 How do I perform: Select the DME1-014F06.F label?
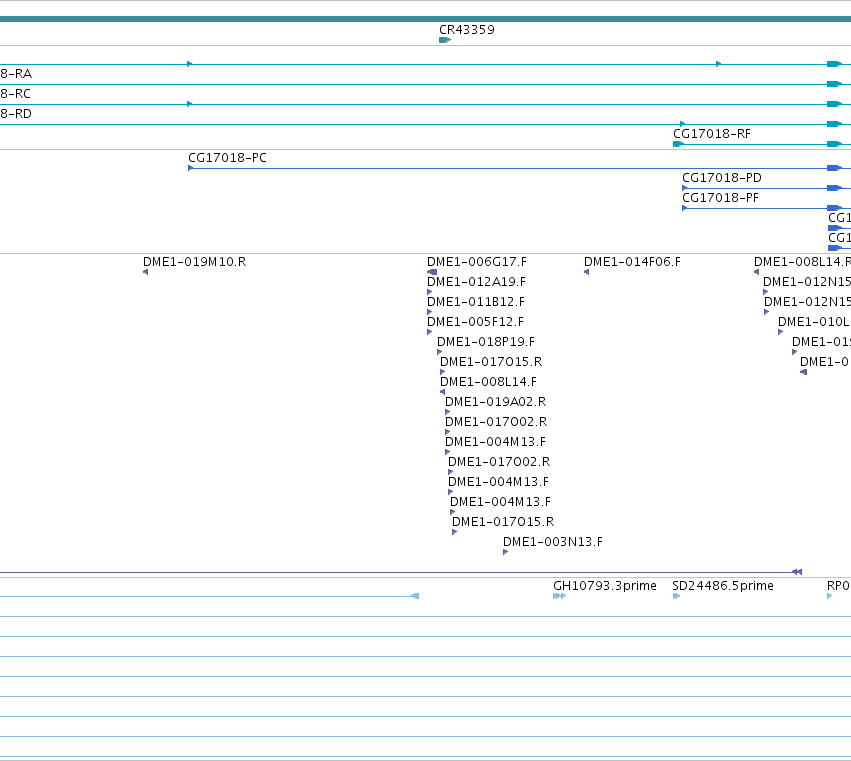(632, 262)
